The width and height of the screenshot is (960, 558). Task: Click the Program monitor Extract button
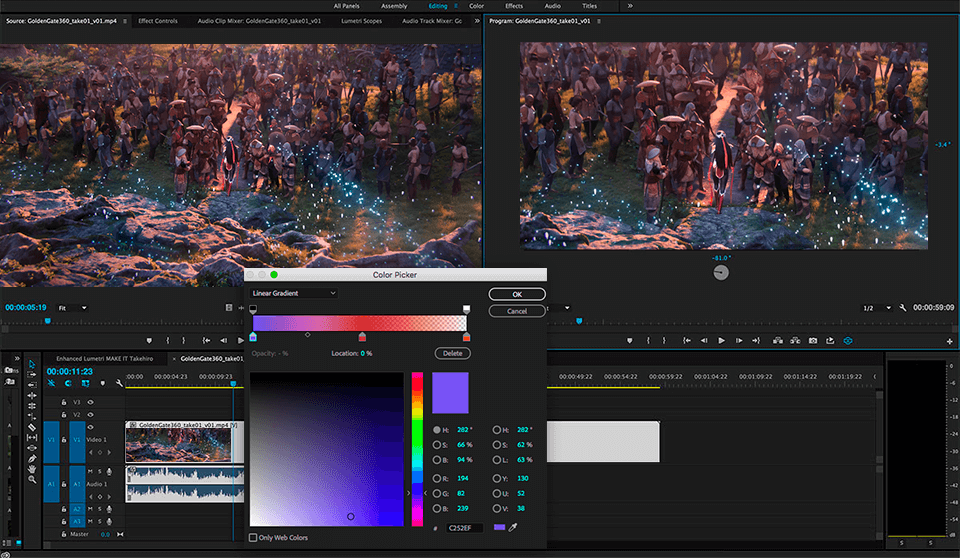pyautogui.click(x=795, y=341)
